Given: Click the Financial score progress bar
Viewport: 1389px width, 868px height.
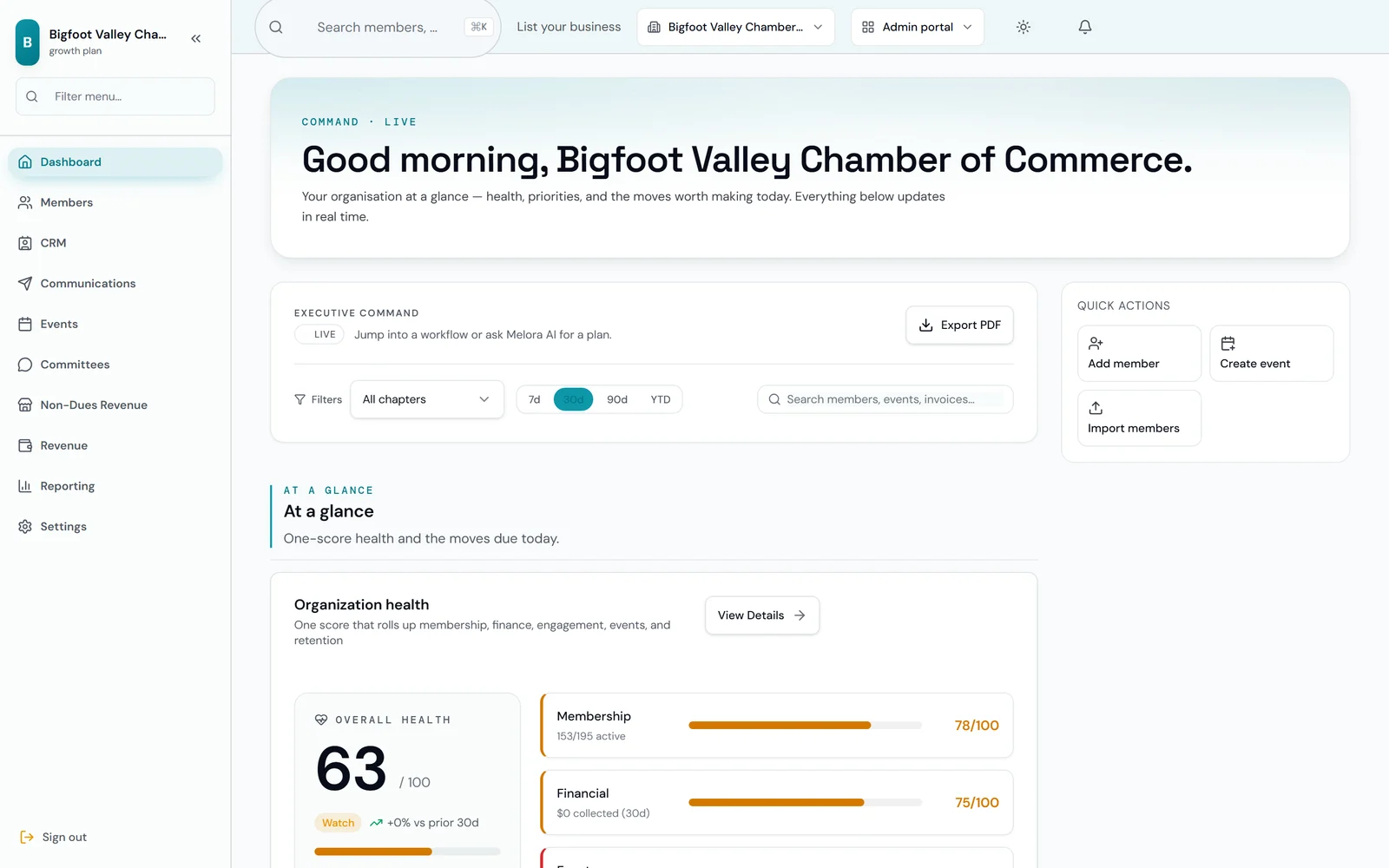Looking at the screenshot, I should [805, 802].
